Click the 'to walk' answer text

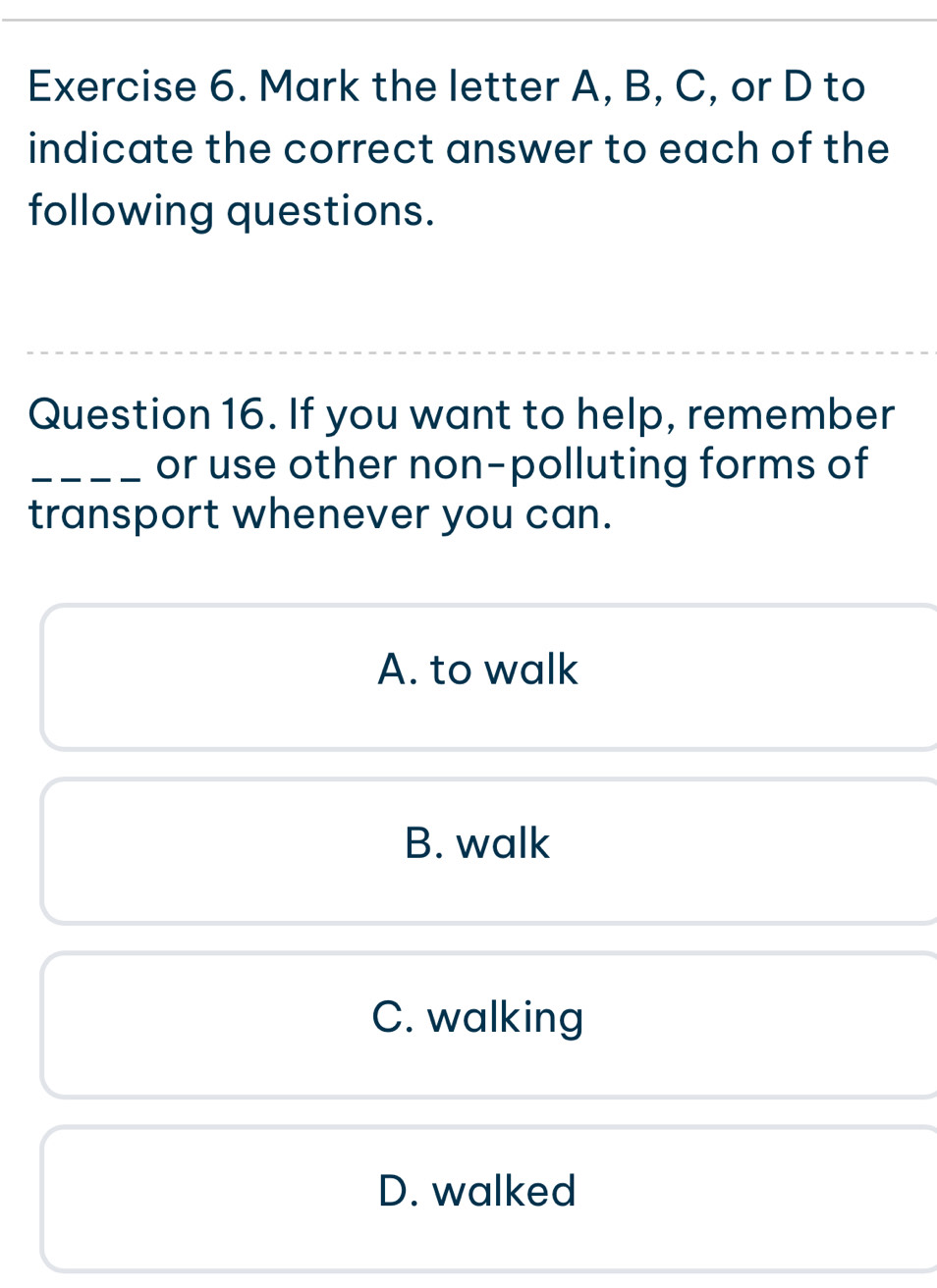click(504, 670)
